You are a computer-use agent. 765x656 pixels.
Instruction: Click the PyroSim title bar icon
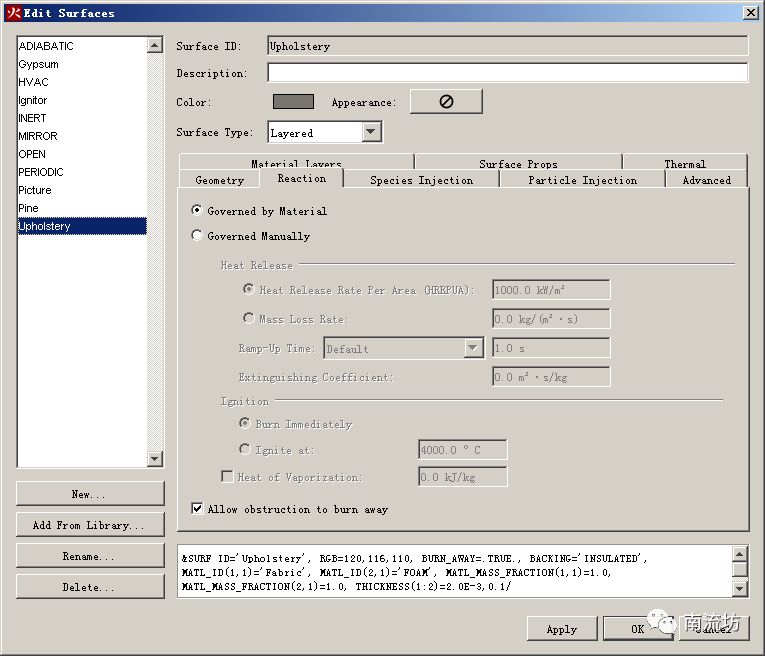pyautogui.click(x=13, y=13)
